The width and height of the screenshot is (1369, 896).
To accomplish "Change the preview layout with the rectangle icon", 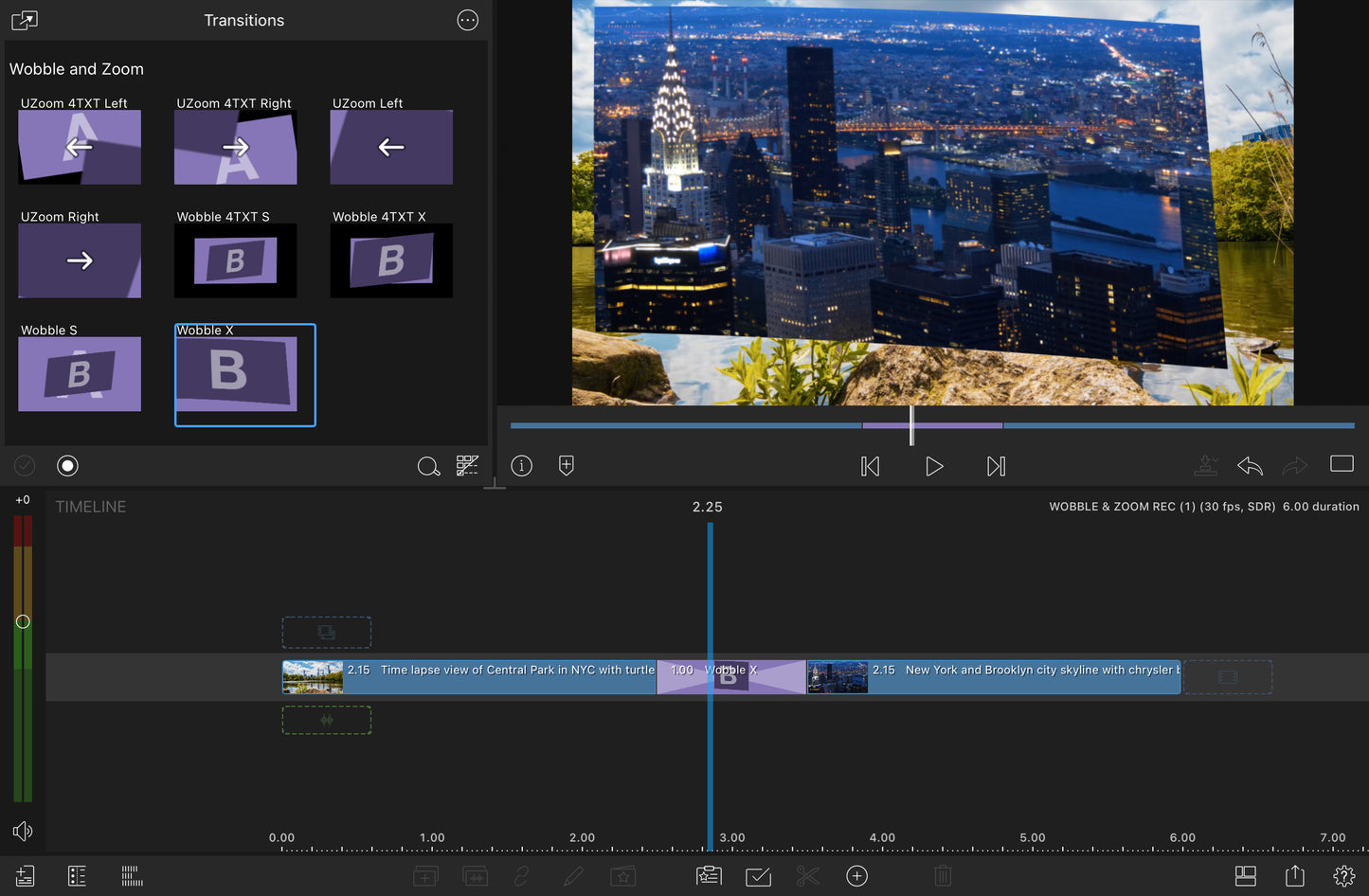I will point(1341,464).
